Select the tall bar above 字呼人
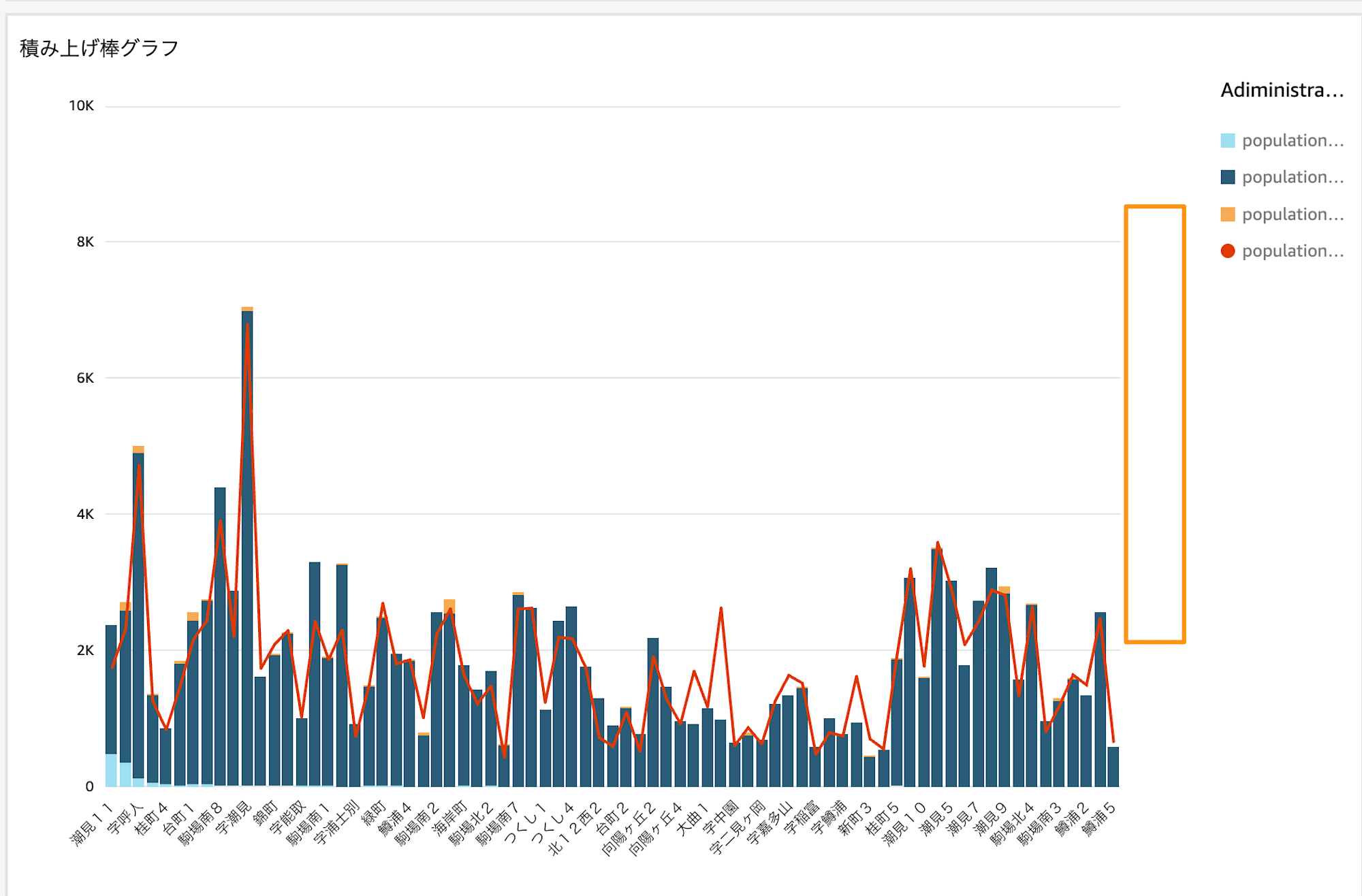The width and height of the screenshot is (1362, 896). point(138,616)
